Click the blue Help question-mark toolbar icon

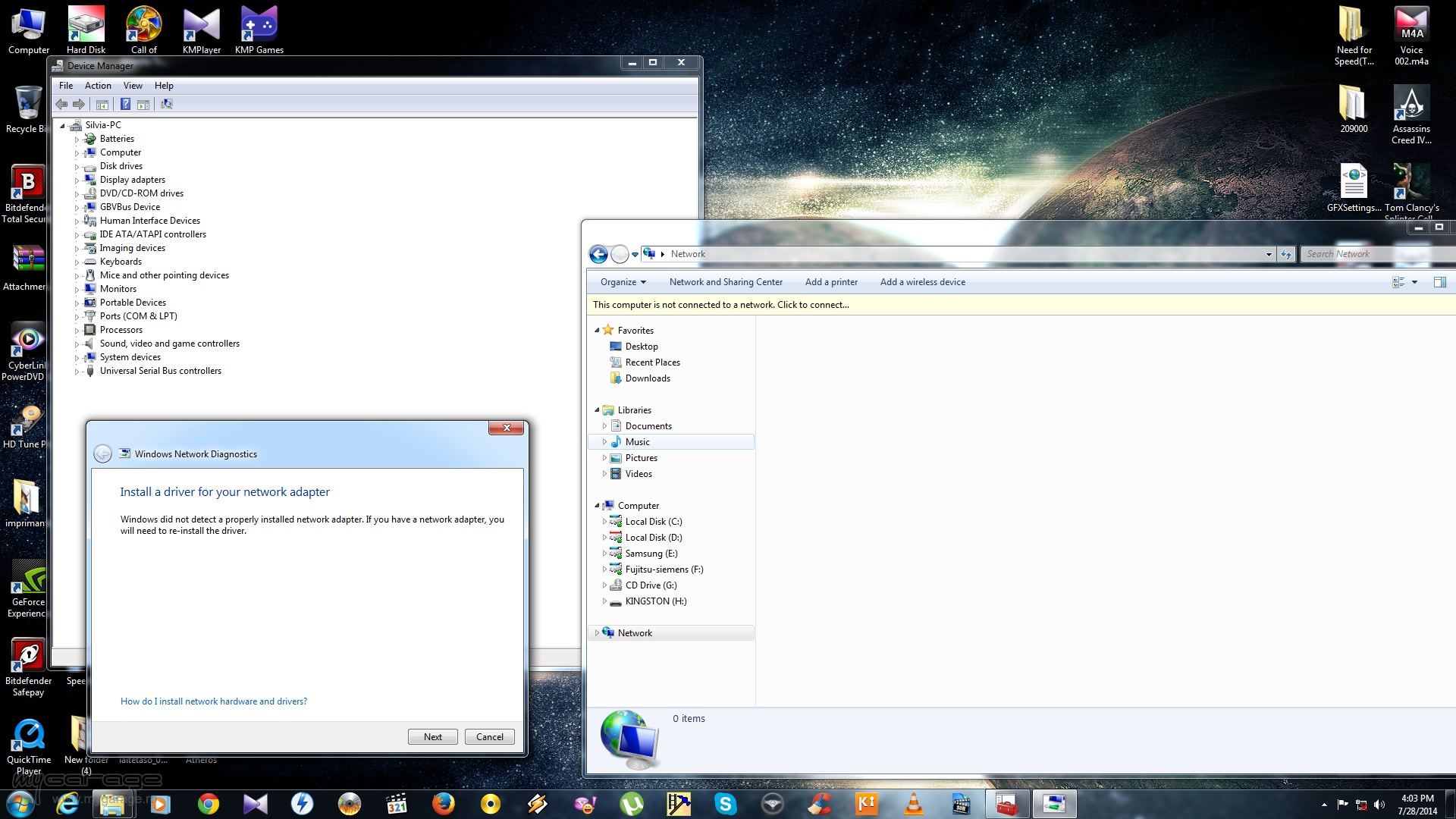coord(126,105)
